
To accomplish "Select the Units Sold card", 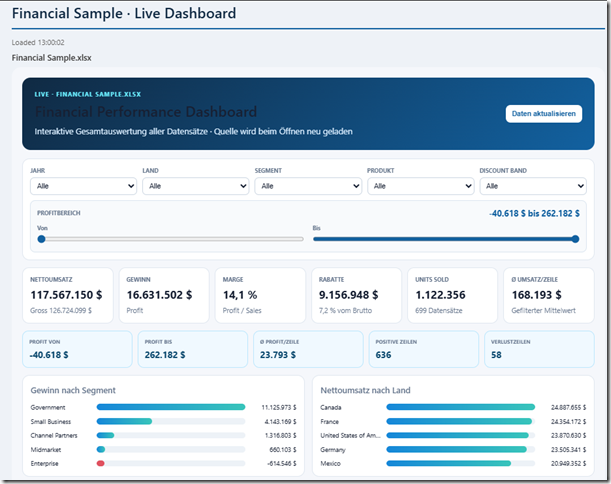I will click(x=452, y=295).
